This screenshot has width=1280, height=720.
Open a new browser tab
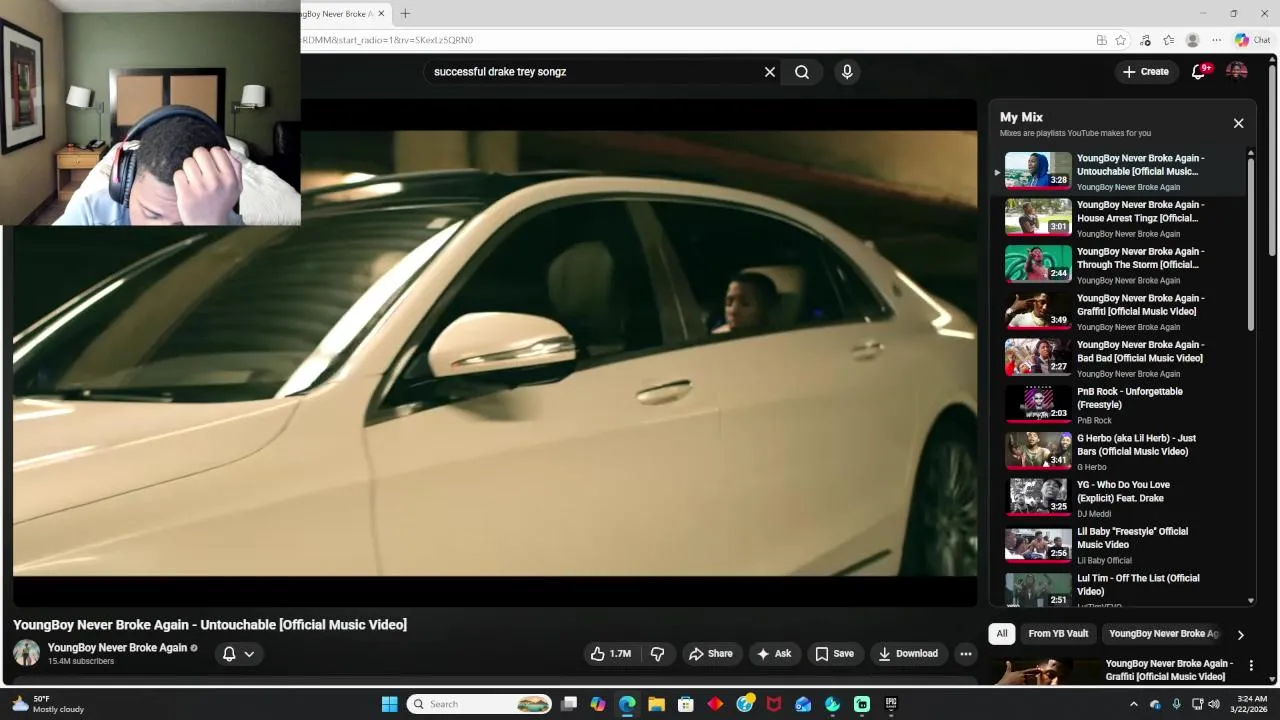pos(405,14)
